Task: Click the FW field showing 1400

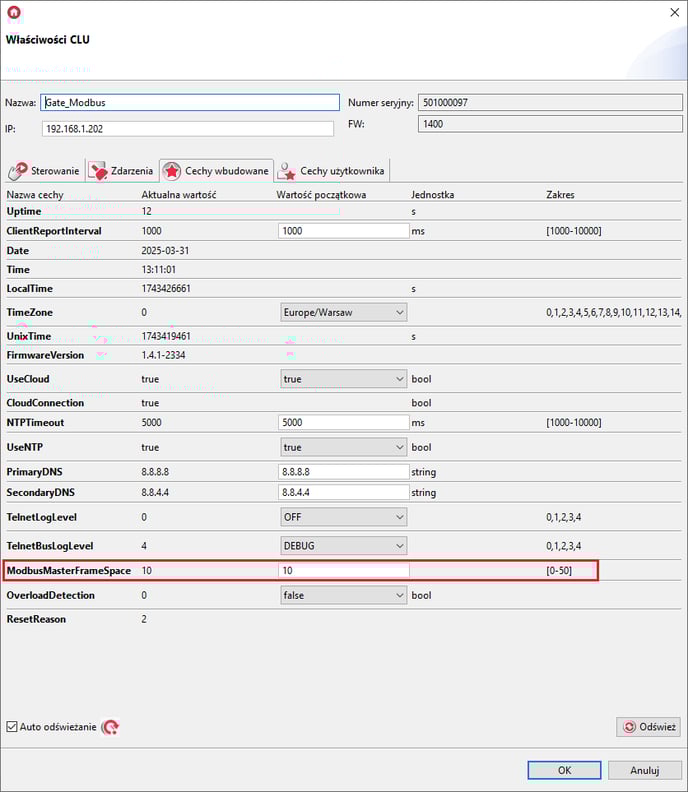Action: [551, 124]
